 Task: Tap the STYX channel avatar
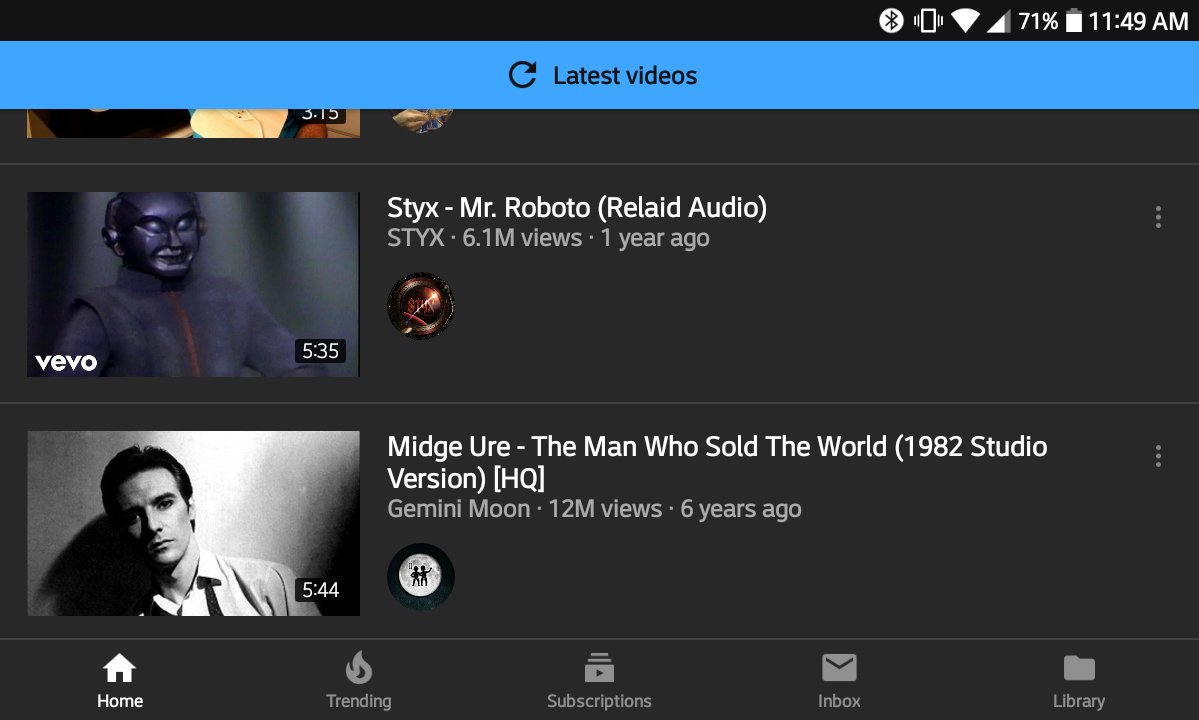[421, 306]
